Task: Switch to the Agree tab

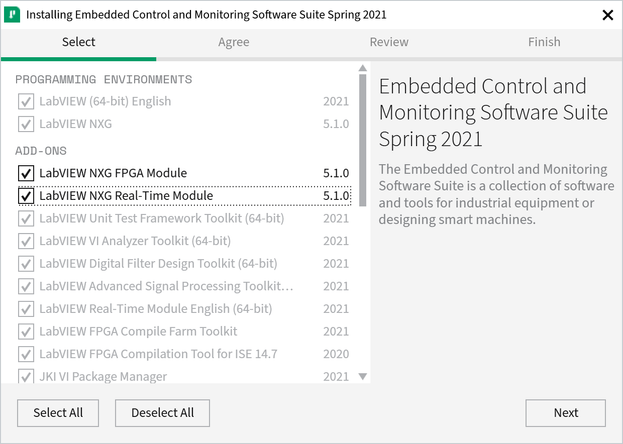Action: pyautogui.click(x=234, y=42)
